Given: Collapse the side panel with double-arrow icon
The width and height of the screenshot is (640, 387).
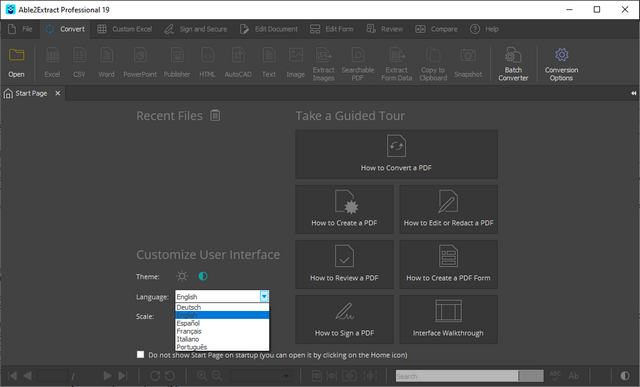Looking at the screenshot, I should click(x=633, y=93).
